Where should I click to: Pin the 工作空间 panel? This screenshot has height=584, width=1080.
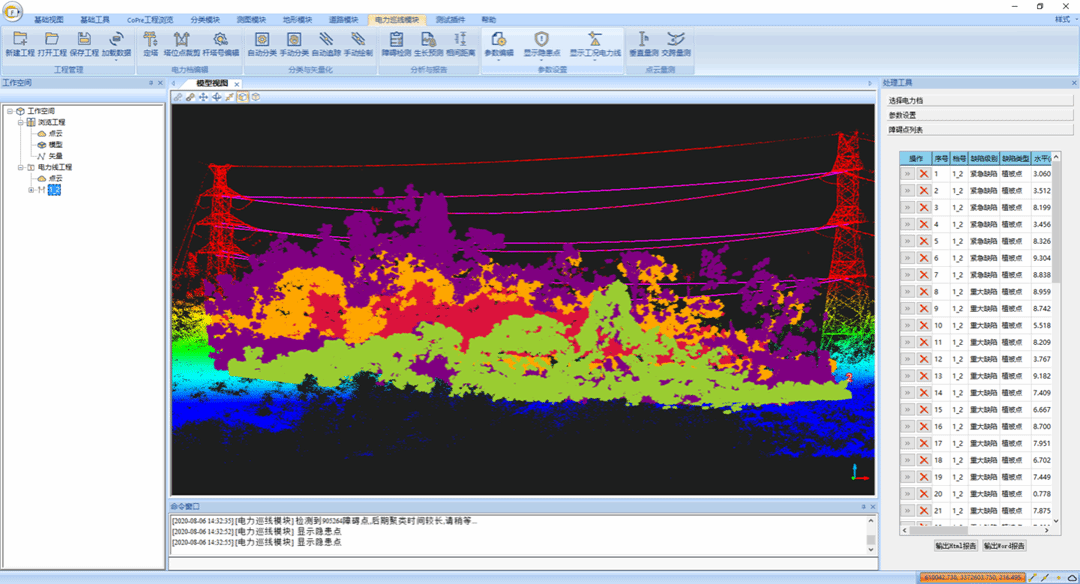[151, 83]
